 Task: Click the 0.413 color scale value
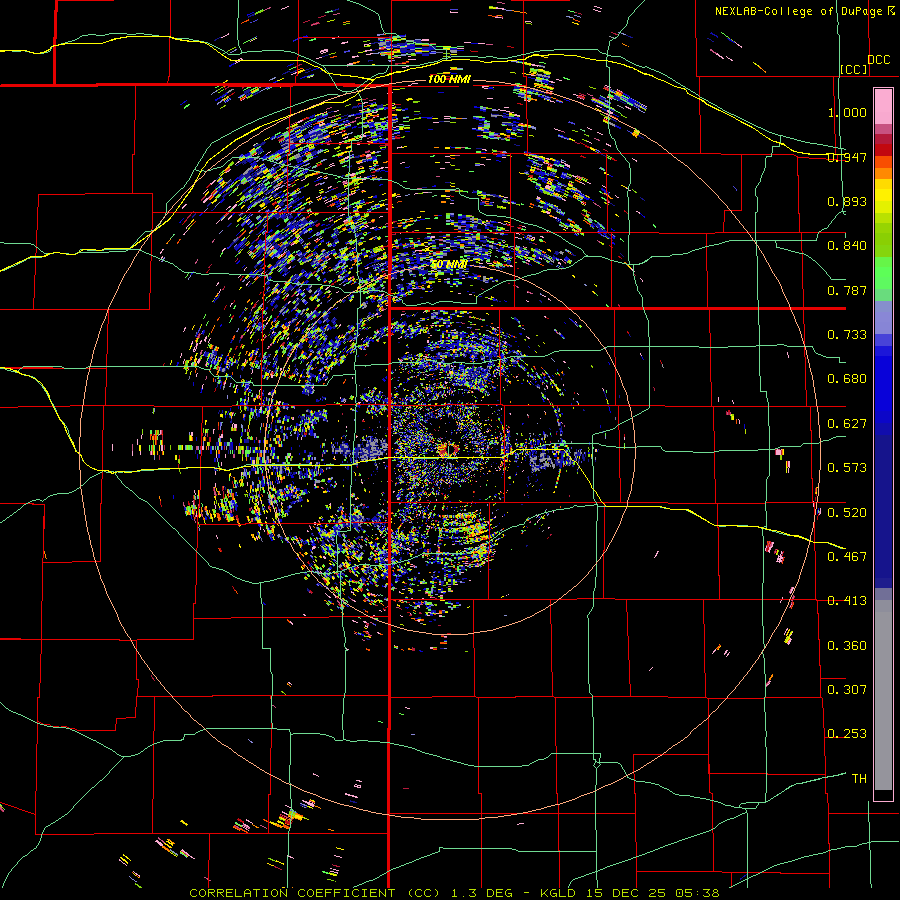pos(847,601)
